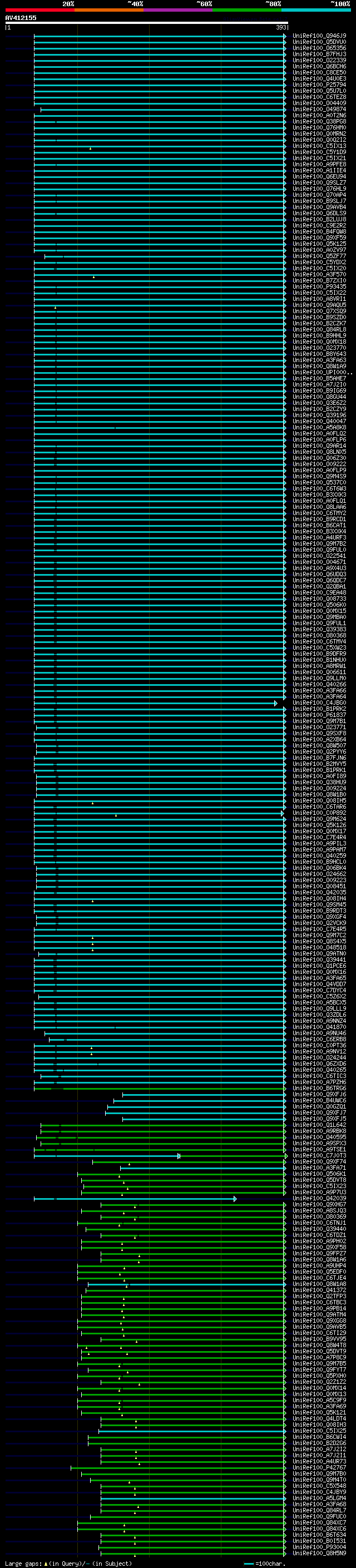Image resolution: width=356 pixels, height=1568 pixels.
Task: Select the UniRef100_O49874 label
Action: [319, 109]
